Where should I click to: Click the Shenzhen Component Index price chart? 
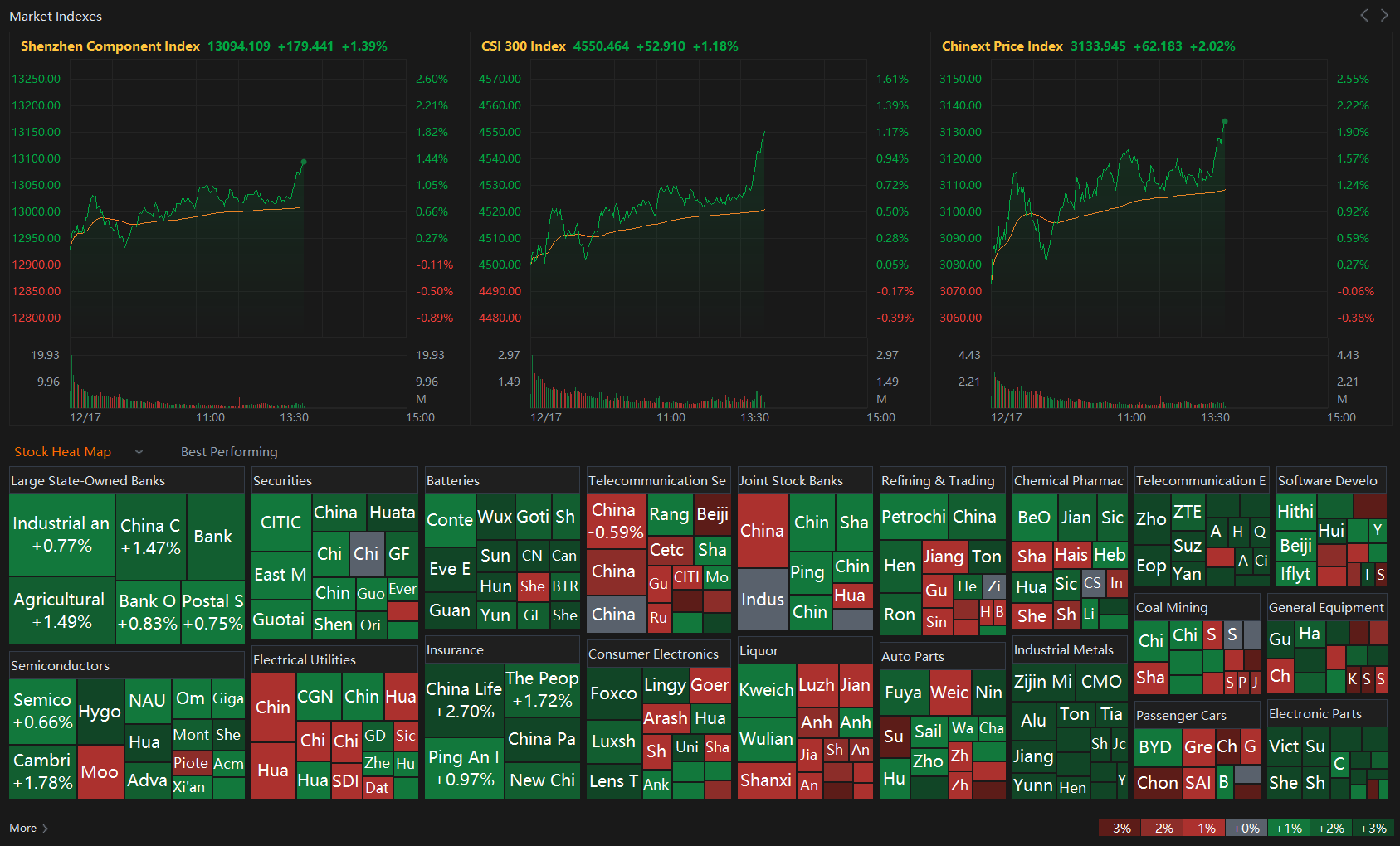pyautogui.click(x=238, y=198)
